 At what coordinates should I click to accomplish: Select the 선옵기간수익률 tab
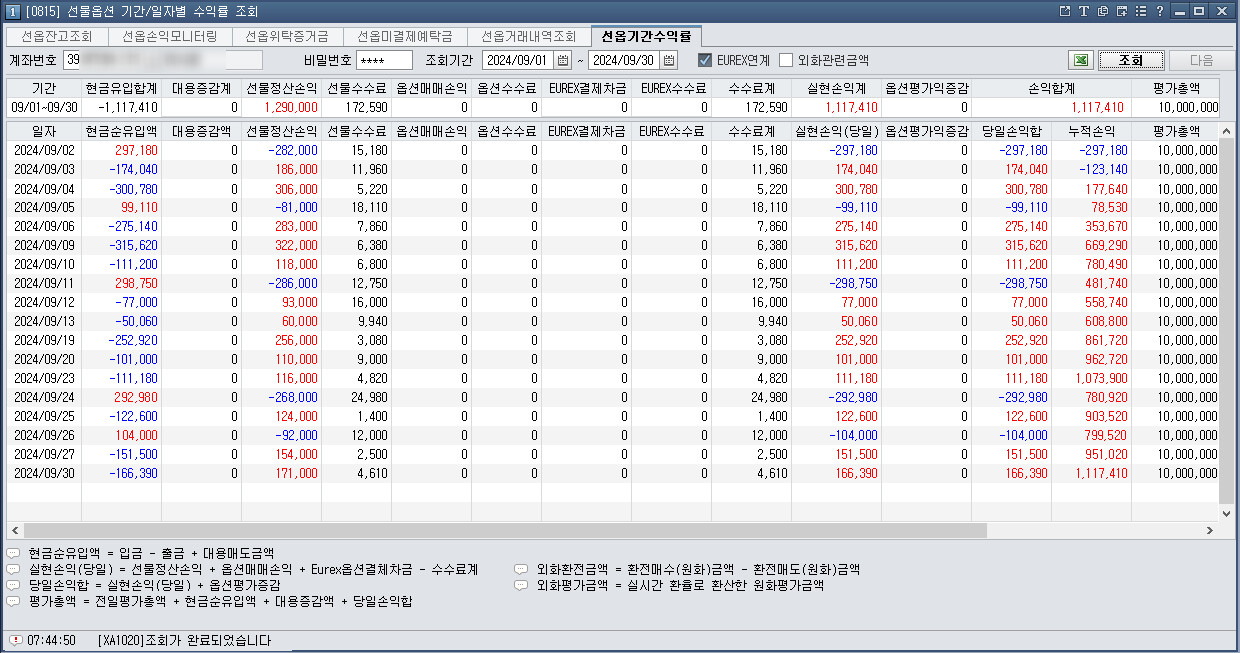click(646, 36)
